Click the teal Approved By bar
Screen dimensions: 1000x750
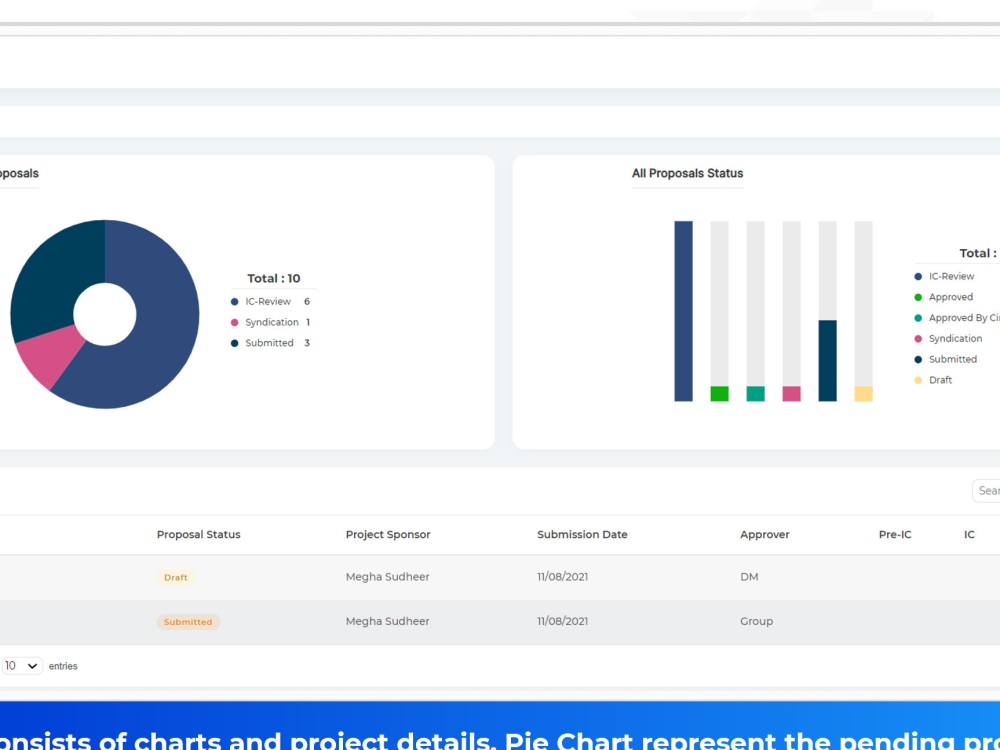point(755,393)
